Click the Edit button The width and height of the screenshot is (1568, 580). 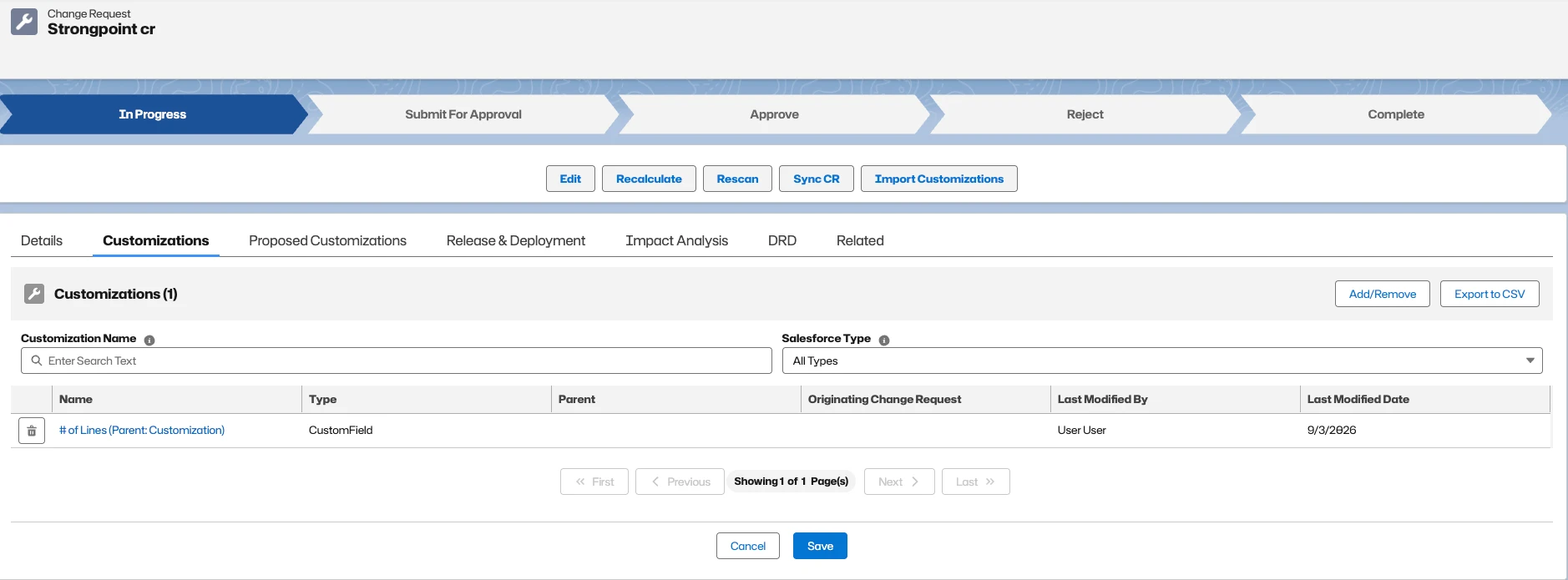point(570,179)
